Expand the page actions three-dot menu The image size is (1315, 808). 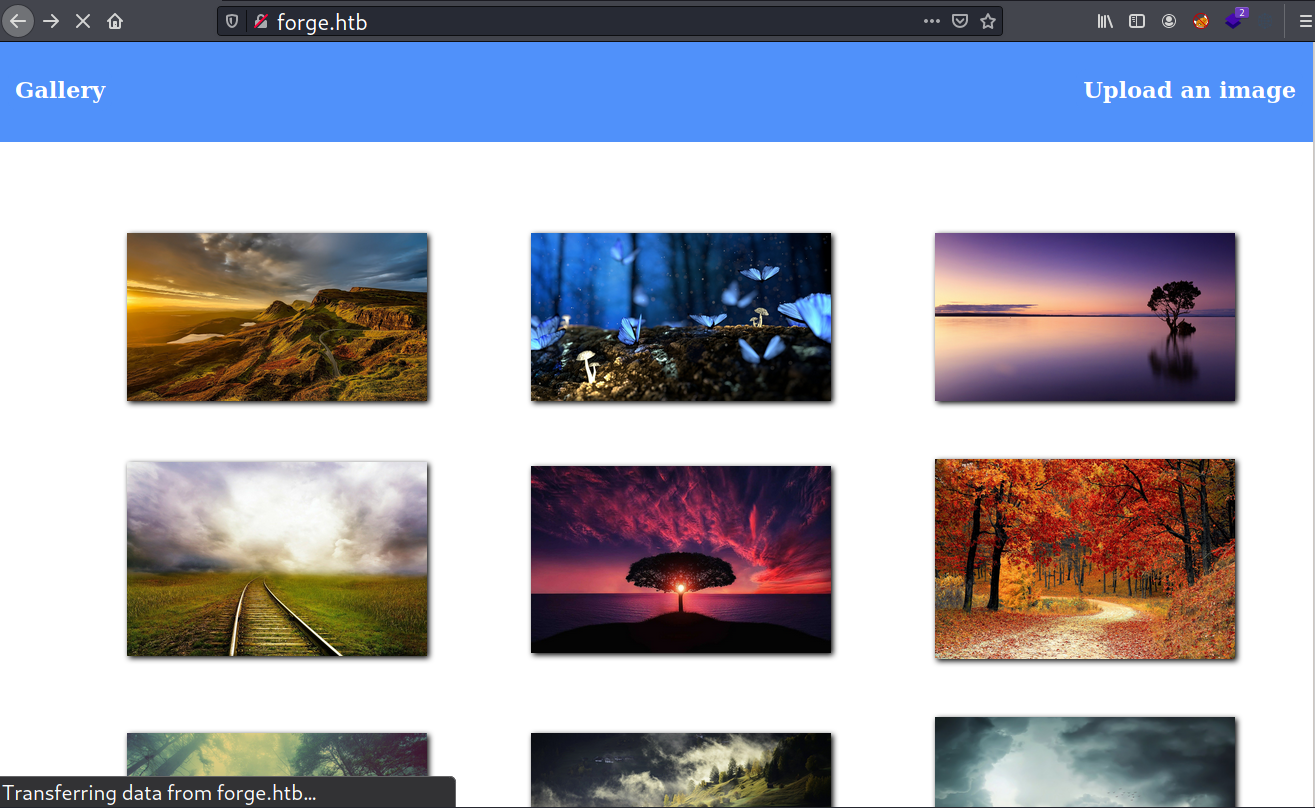click(x=932, y=21)
